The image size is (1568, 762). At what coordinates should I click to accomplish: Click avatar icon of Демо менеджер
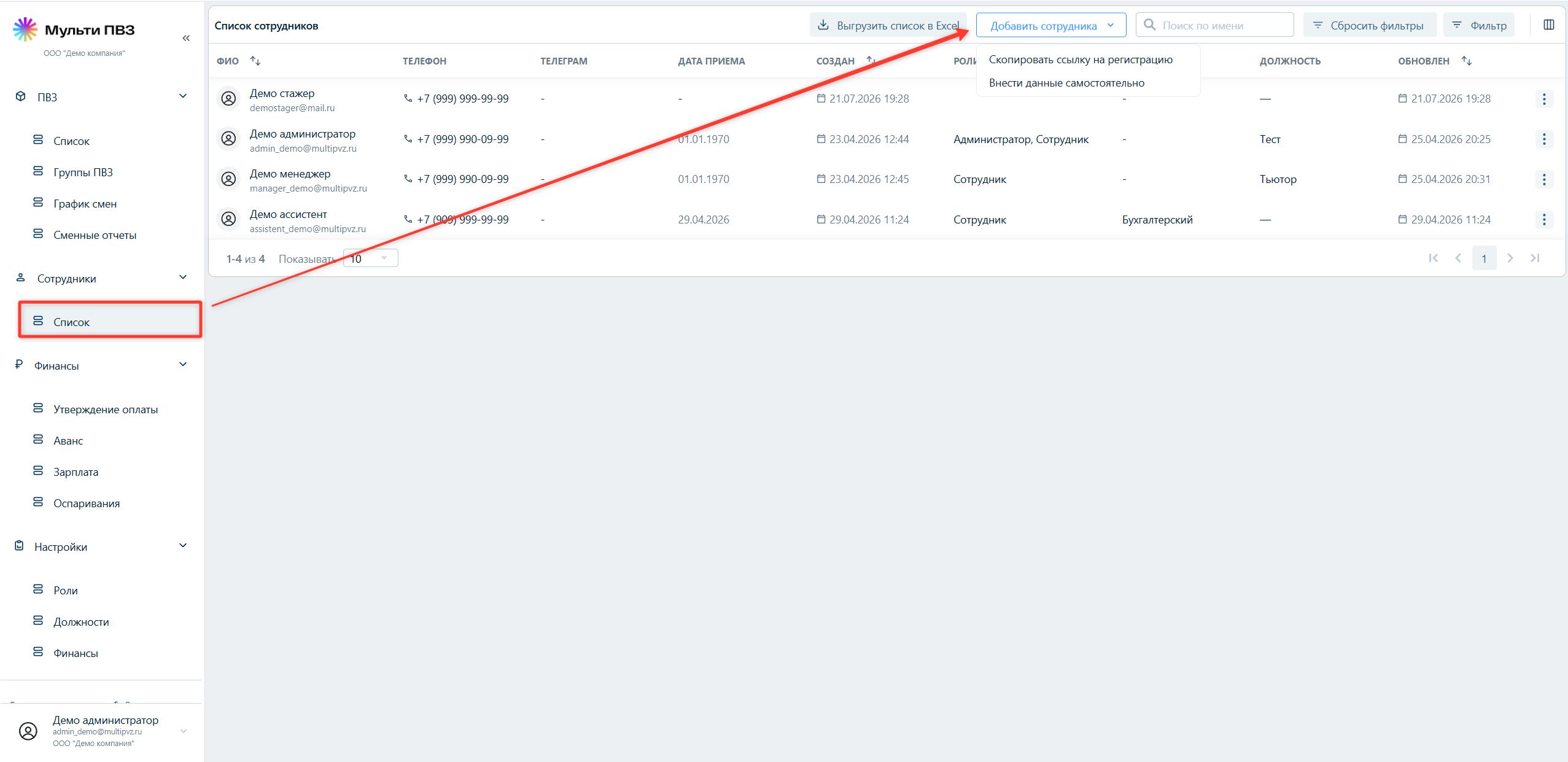[x=228, y=179]
